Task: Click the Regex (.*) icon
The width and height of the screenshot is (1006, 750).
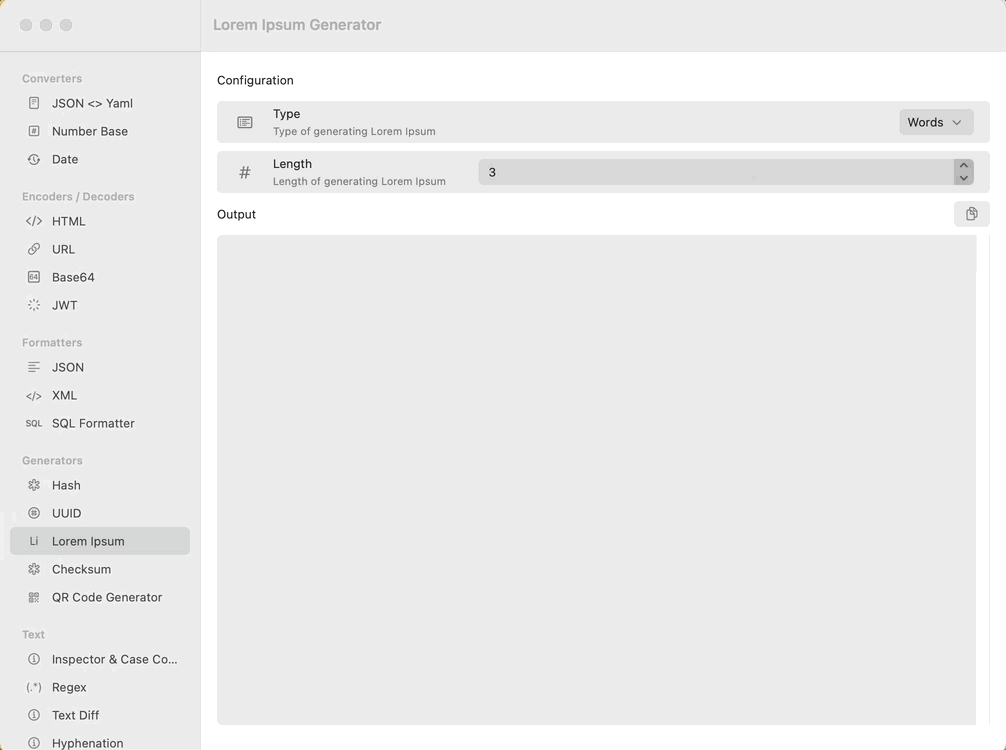Action: tap(34, 687)
